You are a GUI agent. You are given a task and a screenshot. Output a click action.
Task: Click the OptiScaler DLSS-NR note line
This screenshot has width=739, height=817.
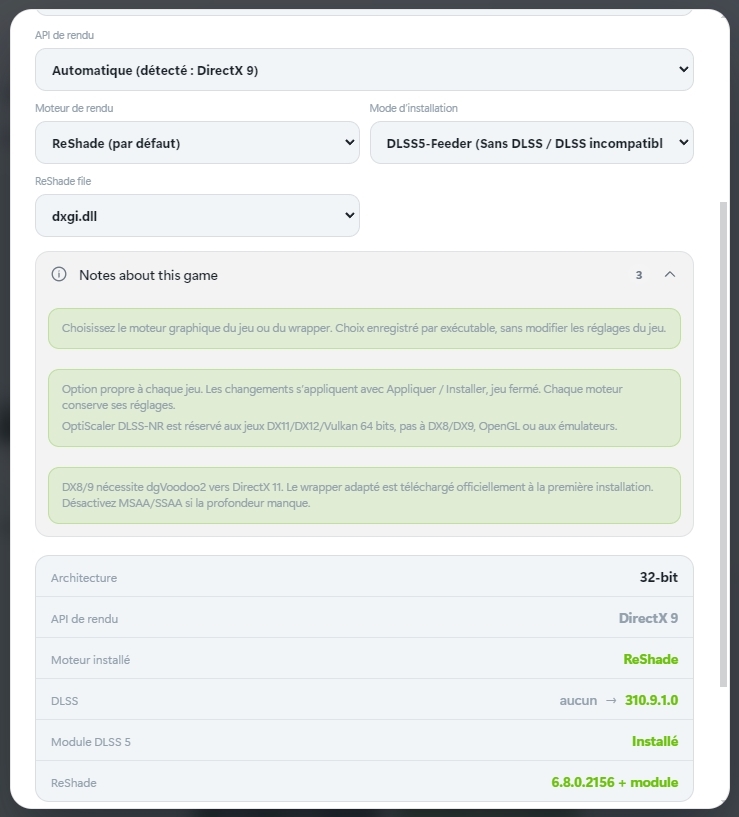point(339,426)
